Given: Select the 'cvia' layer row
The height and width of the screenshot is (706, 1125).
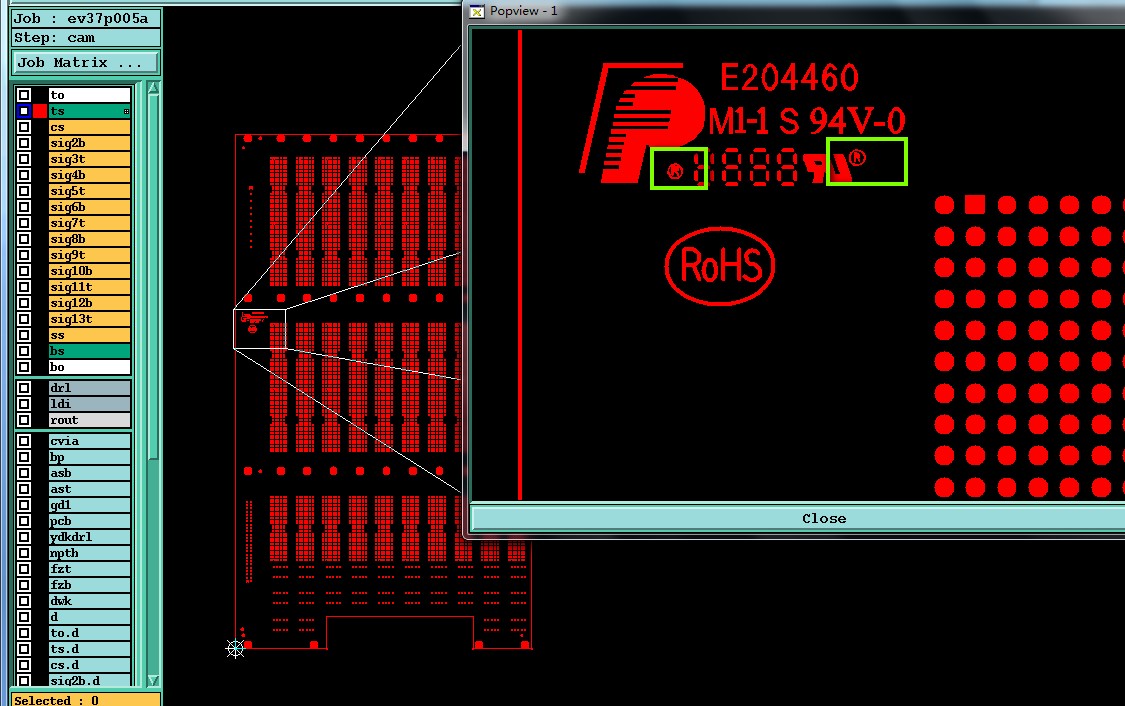Looking at the screenshot, I should click(x=90, y=441).
